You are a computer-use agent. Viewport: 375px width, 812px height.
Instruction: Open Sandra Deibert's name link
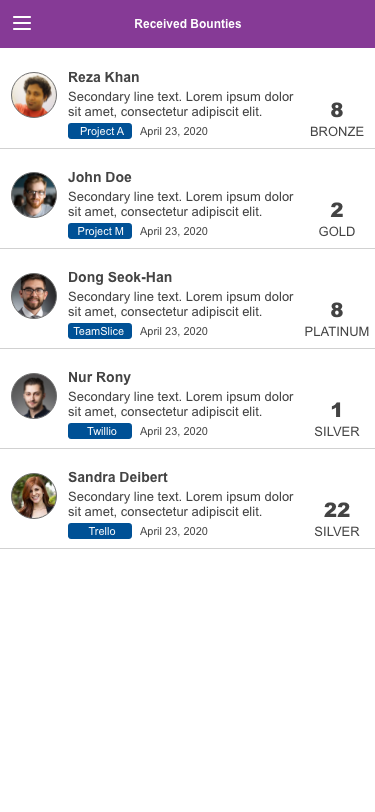(x=118, y=477)
